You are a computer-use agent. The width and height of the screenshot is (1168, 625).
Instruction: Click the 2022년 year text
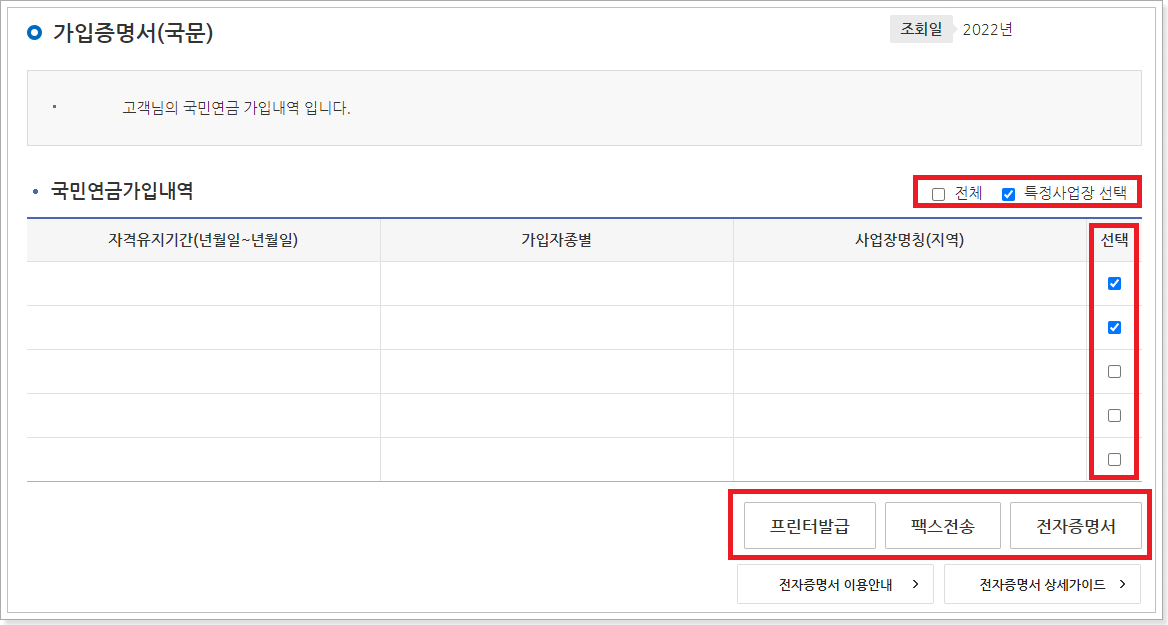click(987, 29)
